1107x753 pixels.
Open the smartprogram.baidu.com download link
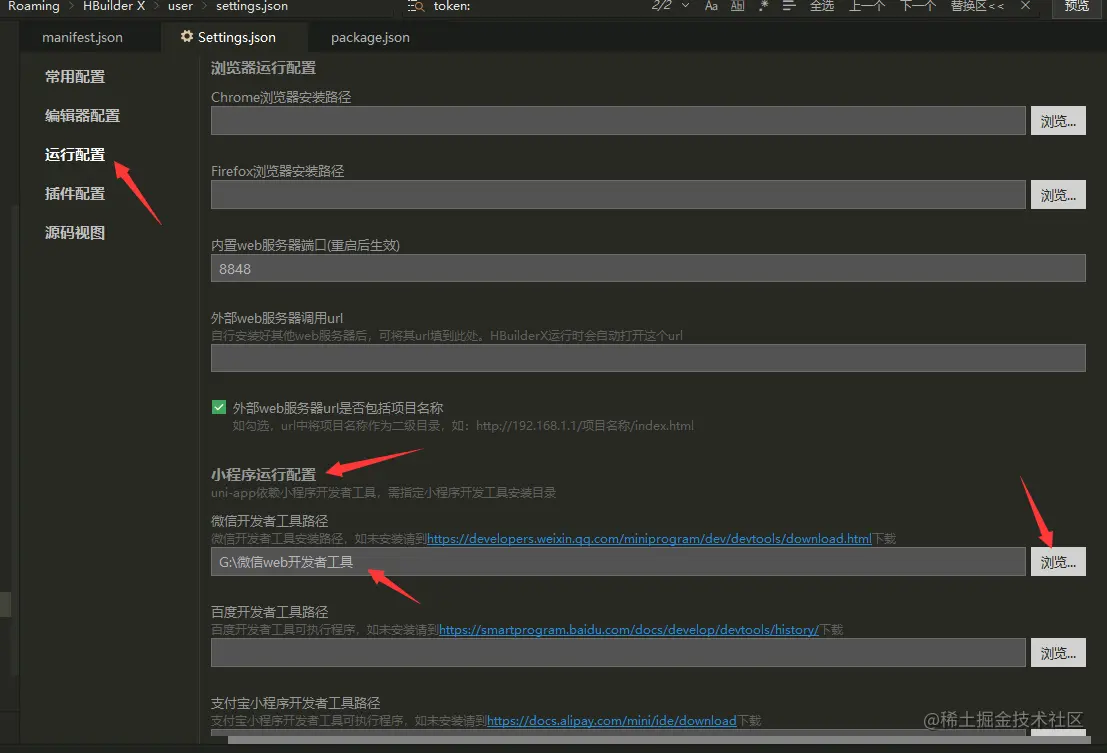628,629
